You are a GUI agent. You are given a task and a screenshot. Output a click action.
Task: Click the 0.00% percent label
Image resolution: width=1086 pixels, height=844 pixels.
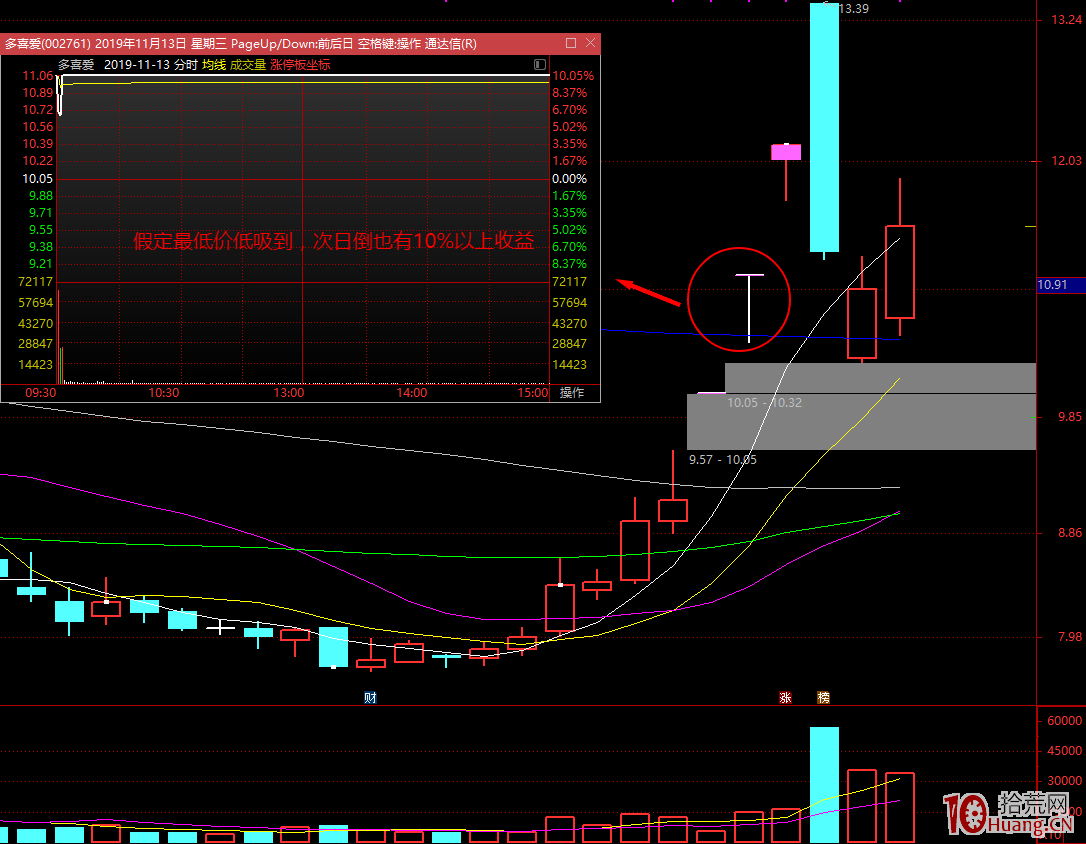point(569,179)
